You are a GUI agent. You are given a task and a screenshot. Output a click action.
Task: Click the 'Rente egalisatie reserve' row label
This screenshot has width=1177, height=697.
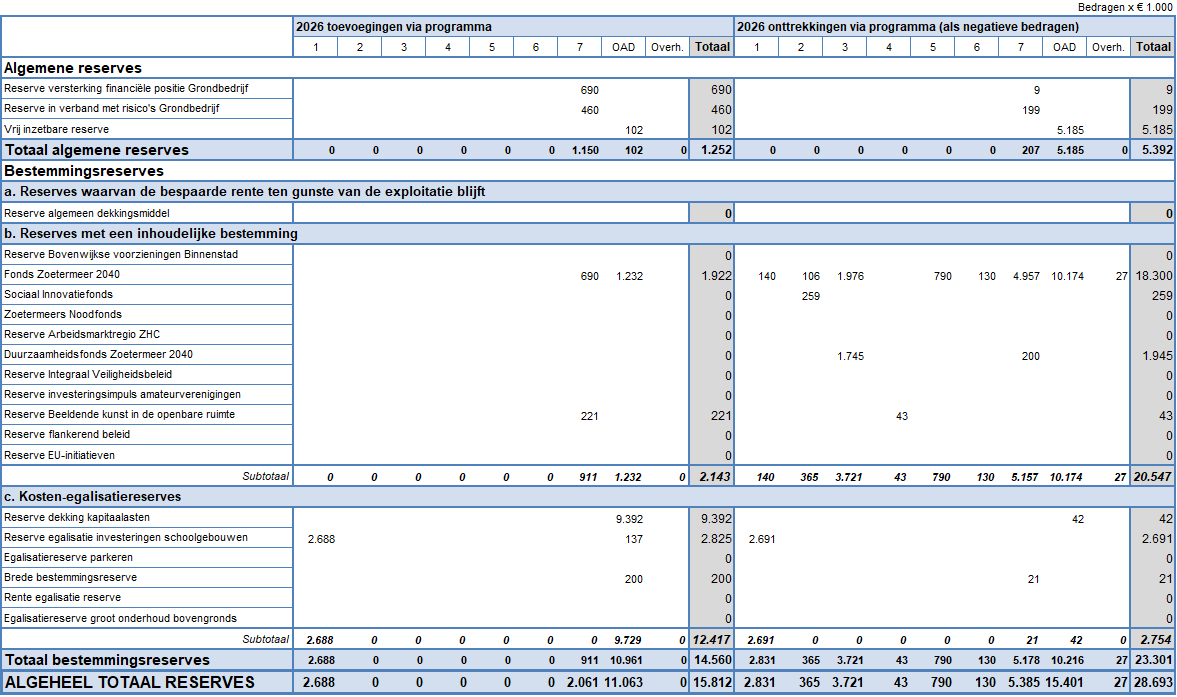pyautogui.click(x=62, y=597)
